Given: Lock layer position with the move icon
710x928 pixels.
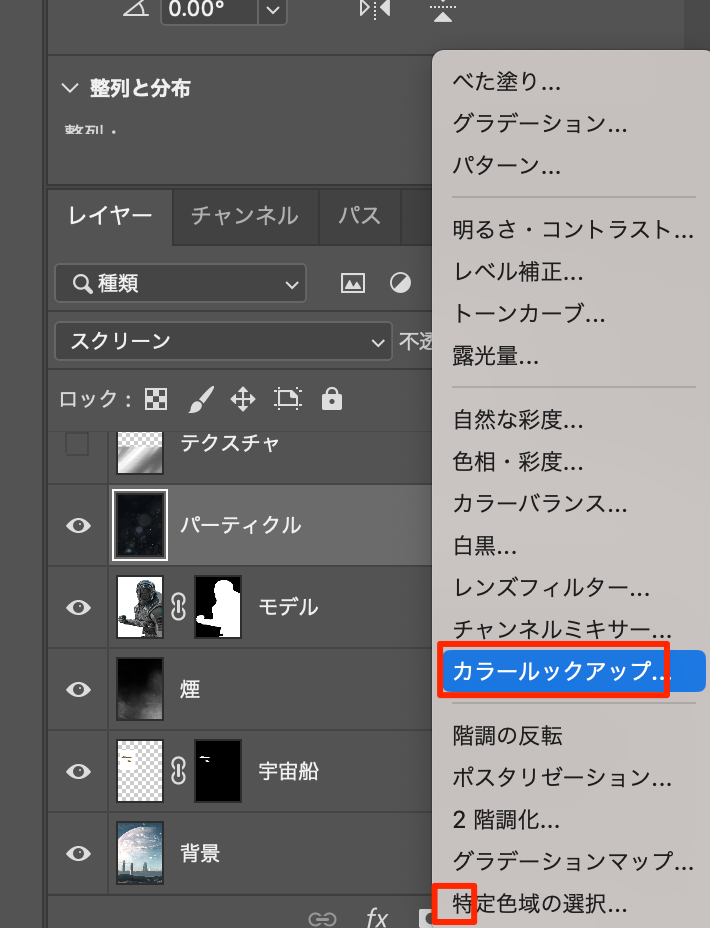Looking at the screenshot, I should click(243, 400).
